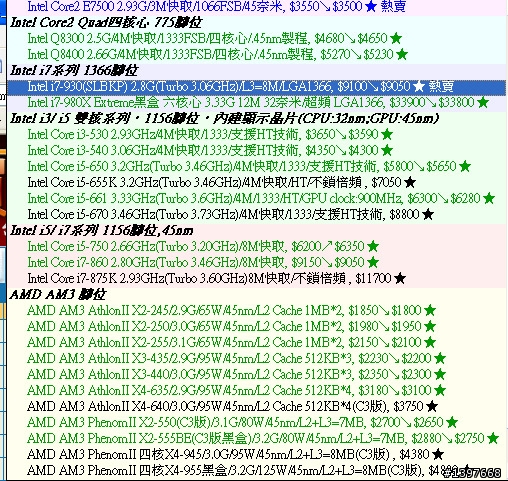The image size is (508, 481).
Task: Pick AMD AthlonII X4-635 2.9G entry
Action: pyautogui.click(x=256, y=390)
